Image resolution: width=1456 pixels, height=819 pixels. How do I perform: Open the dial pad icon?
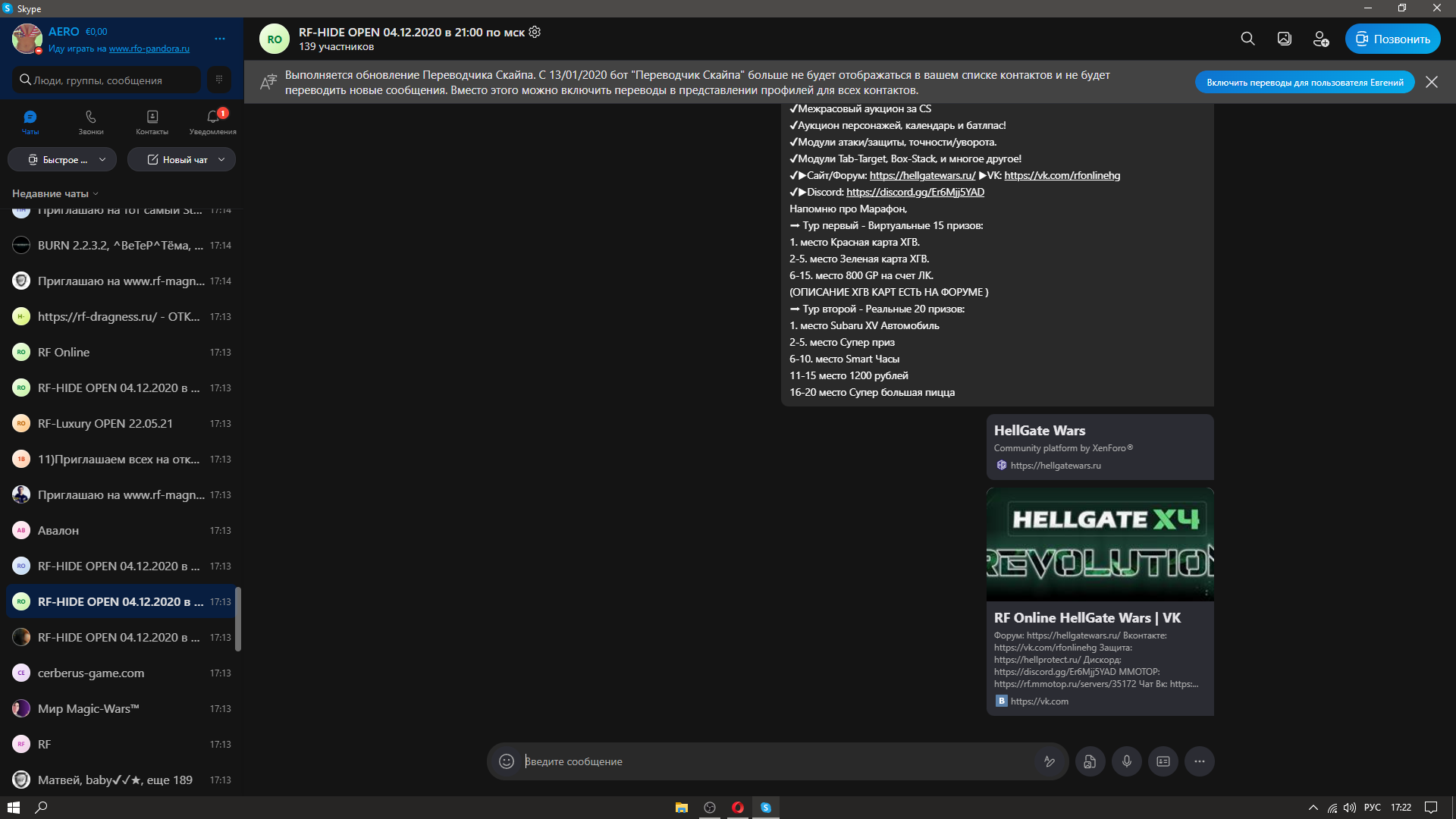click(x=218, y=80)
